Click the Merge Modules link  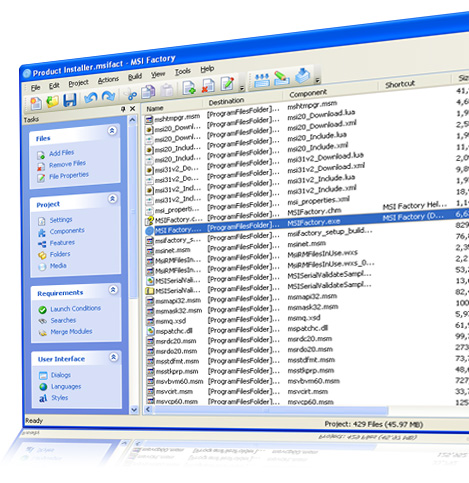tap(71, 332)
